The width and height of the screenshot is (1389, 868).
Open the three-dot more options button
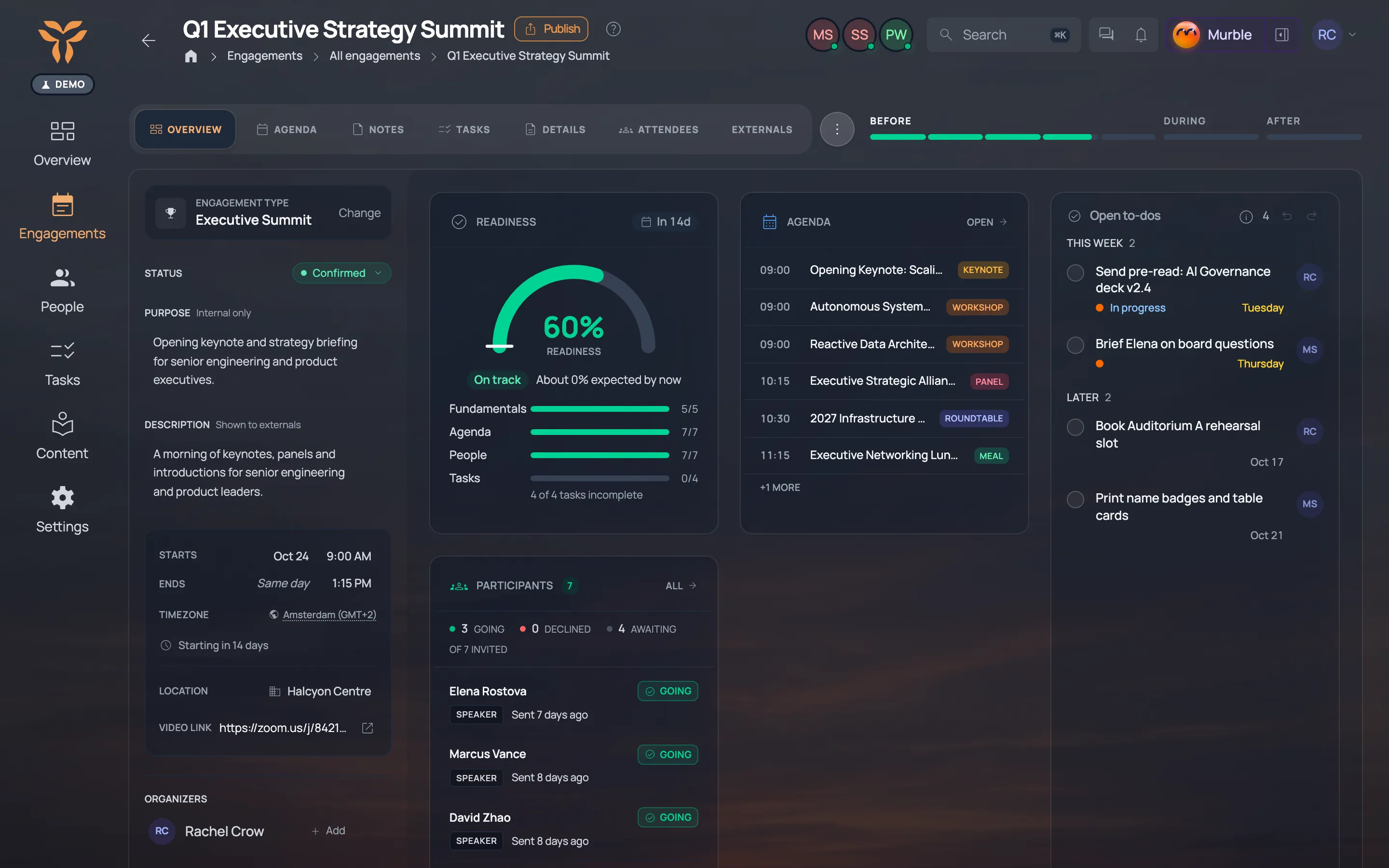tap(837, 129)
